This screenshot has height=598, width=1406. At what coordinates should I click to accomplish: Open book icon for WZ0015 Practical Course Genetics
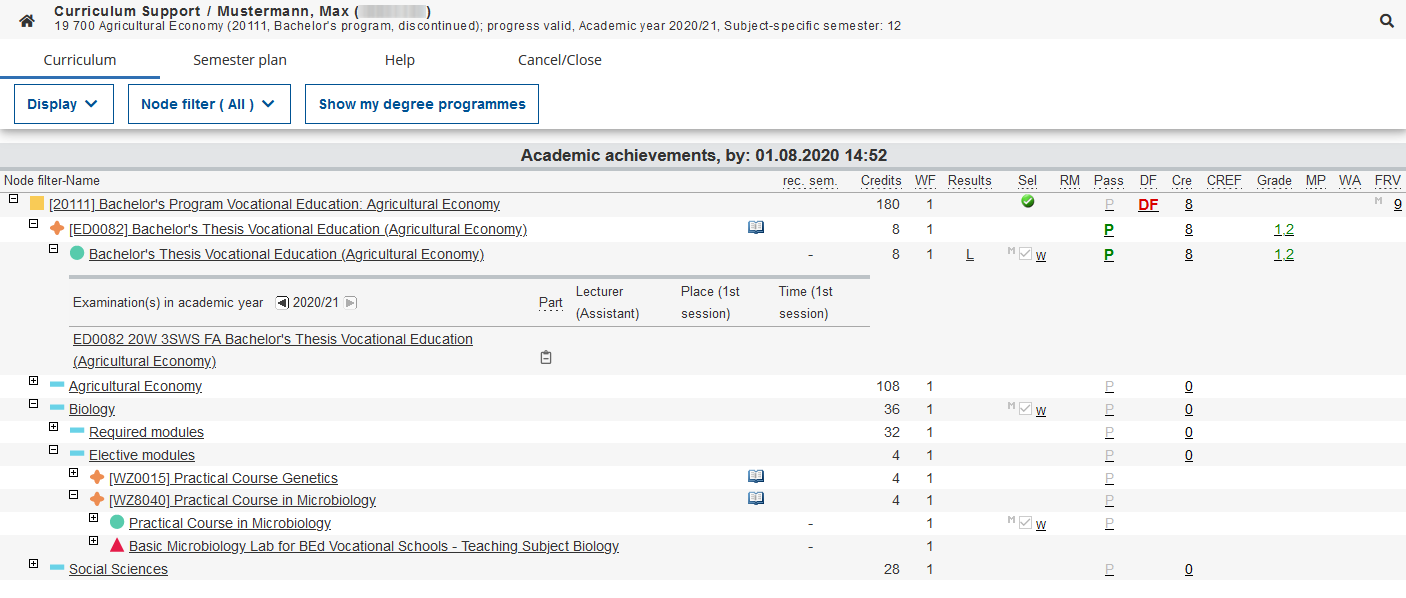click(756, 477)
